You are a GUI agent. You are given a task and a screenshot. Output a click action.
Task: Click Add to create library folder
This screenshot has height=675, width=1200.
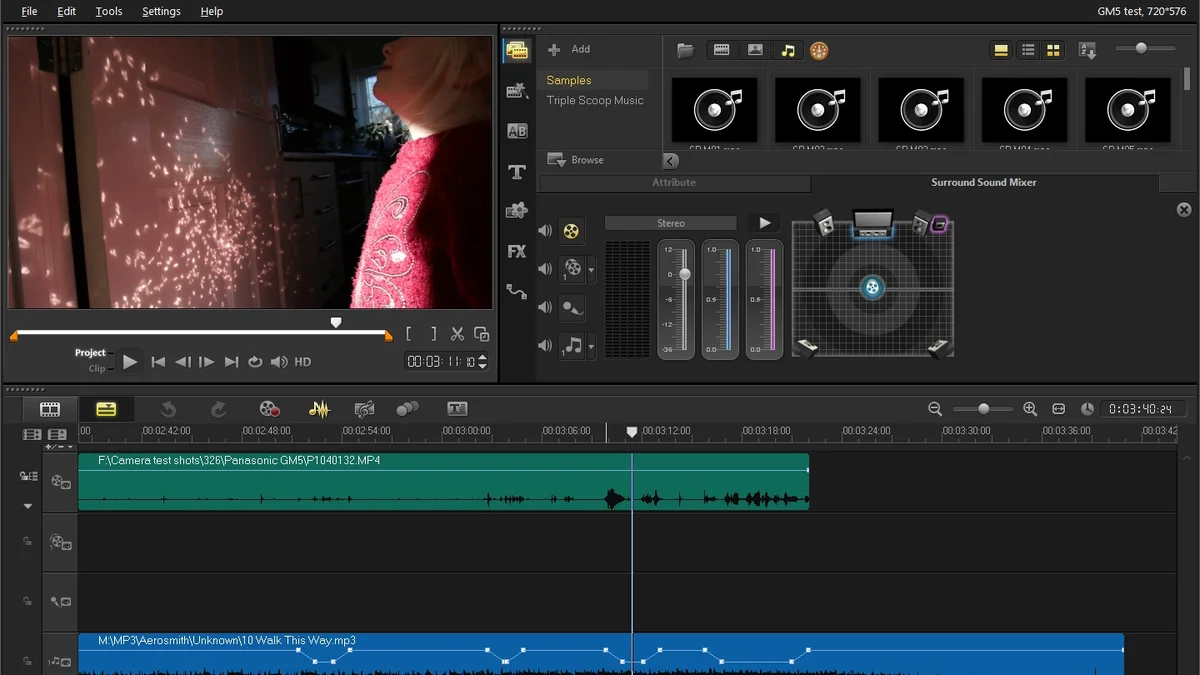pyautogui.click(x=570, y=49)
